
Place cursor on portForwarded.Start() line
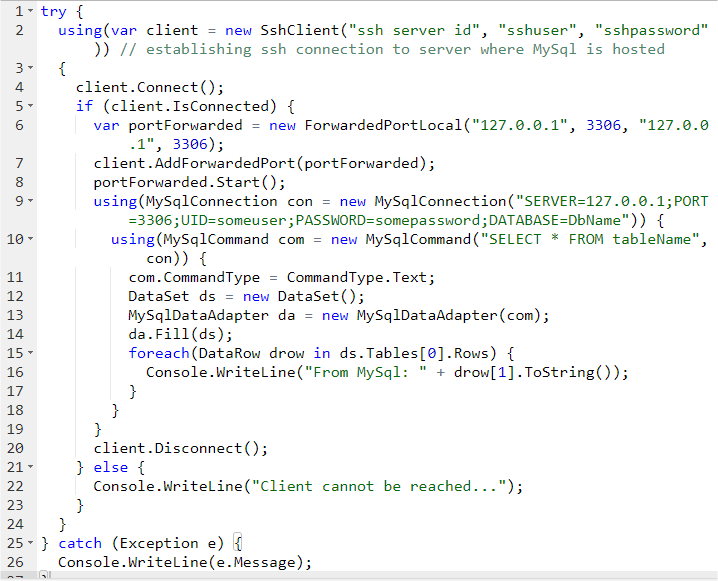[x=189, y=182]
